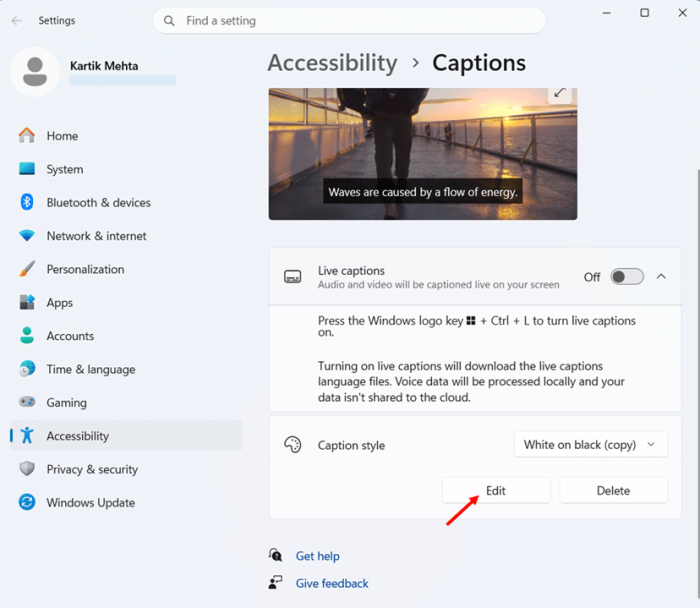Click the live captions caption-box icon
This screenshot has height=608, width=700.
(x=292, y=277)
